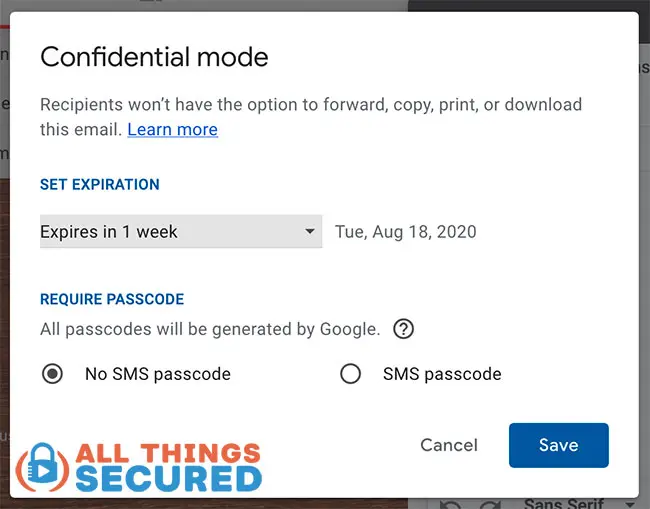This screenshot has width=650, height=509.
Task: Click the padlock logo icon of All Things Secured
Action: click(41, 467)
